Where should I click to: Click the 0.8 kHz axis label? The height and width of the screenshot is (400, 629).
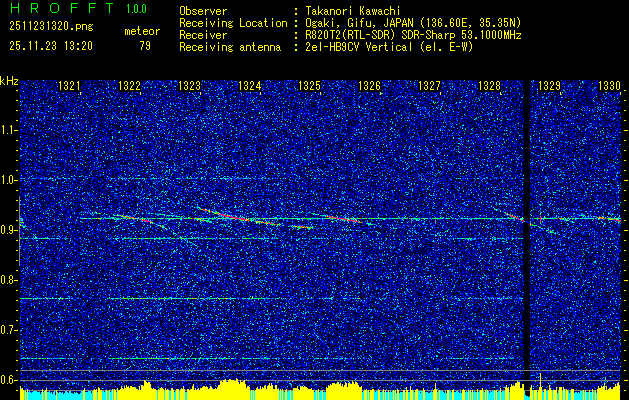pos(9,280)
